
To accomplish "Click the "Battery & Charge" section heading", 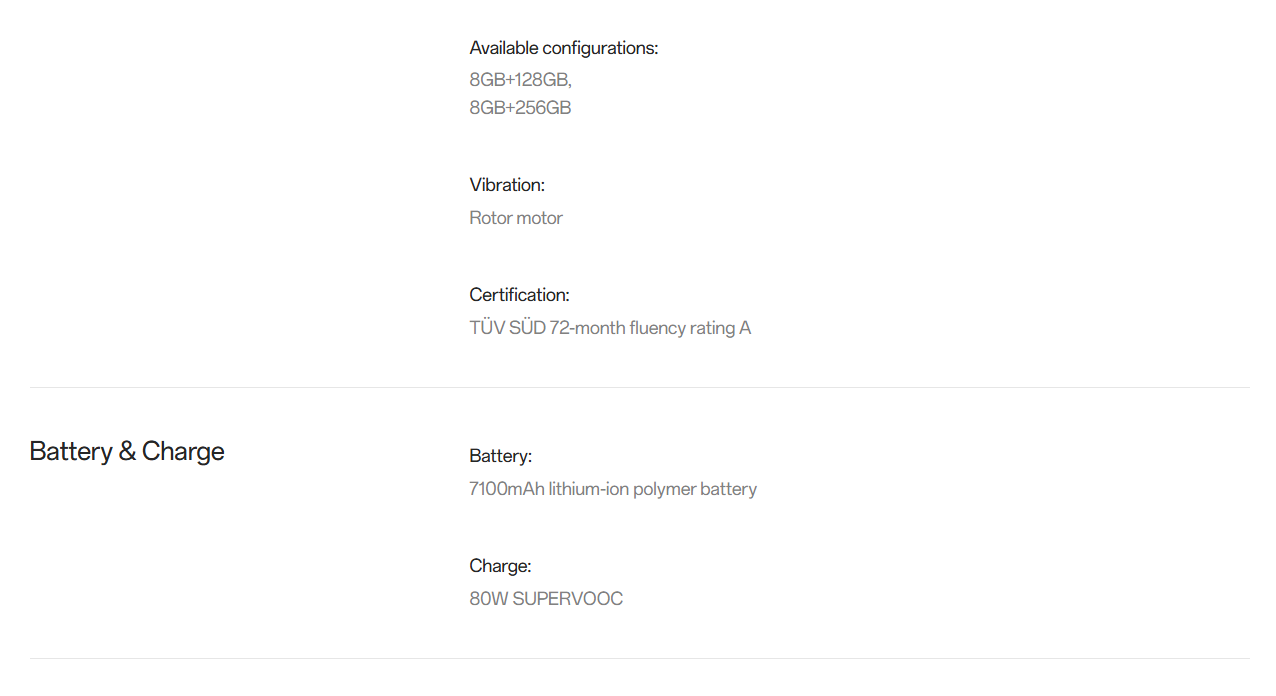I will click(x=127, y=451).
